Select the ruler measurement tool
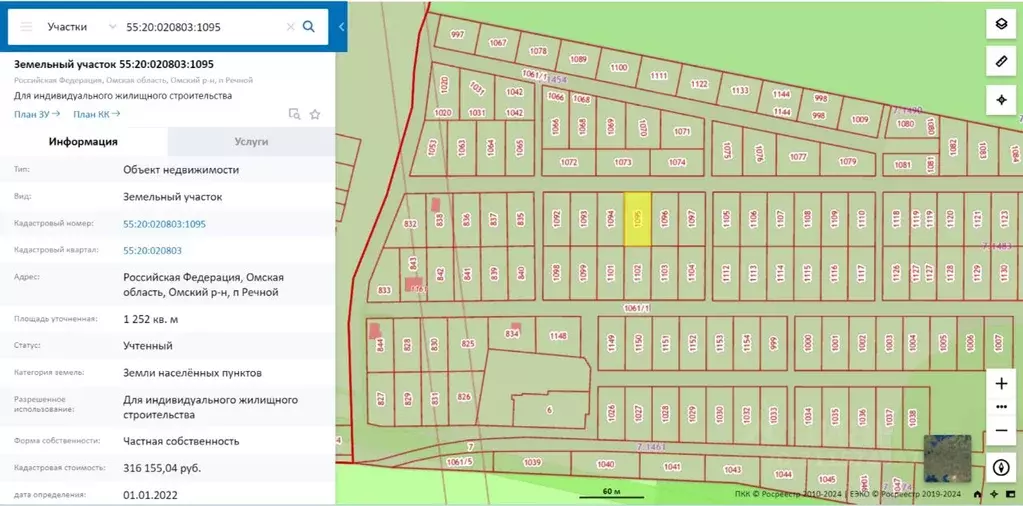Image resolution: width=1023 pixels, height=506 pixels. tap(1000, 62)
